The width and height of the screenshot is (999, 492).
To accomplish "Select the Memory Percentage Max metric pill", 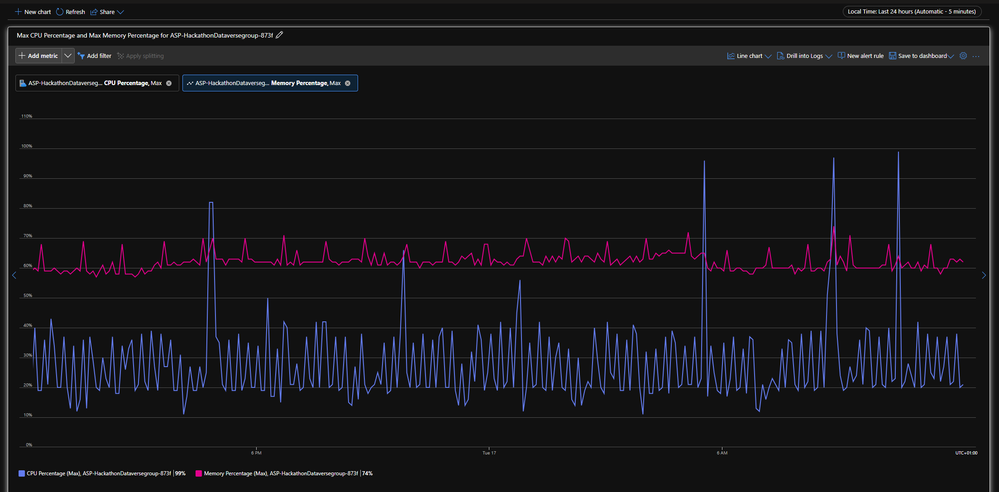I will (264, 83).
